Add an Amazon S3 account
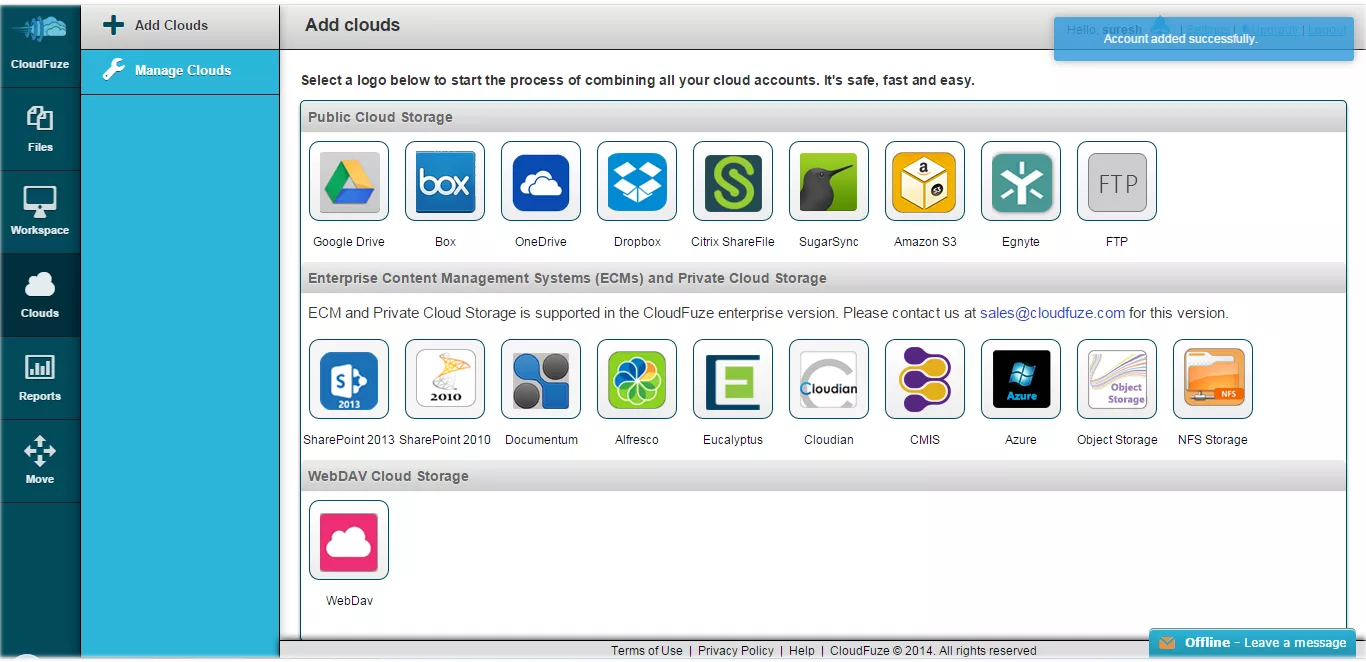 (x=925, y=181)
